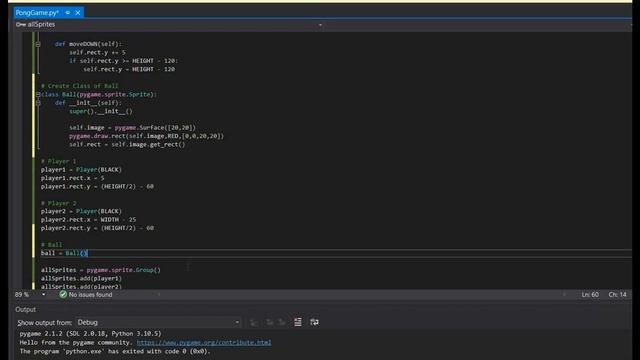640x360 pixels.
Task: Click the Ln: 60 line indicator
Action: [590, 295]
